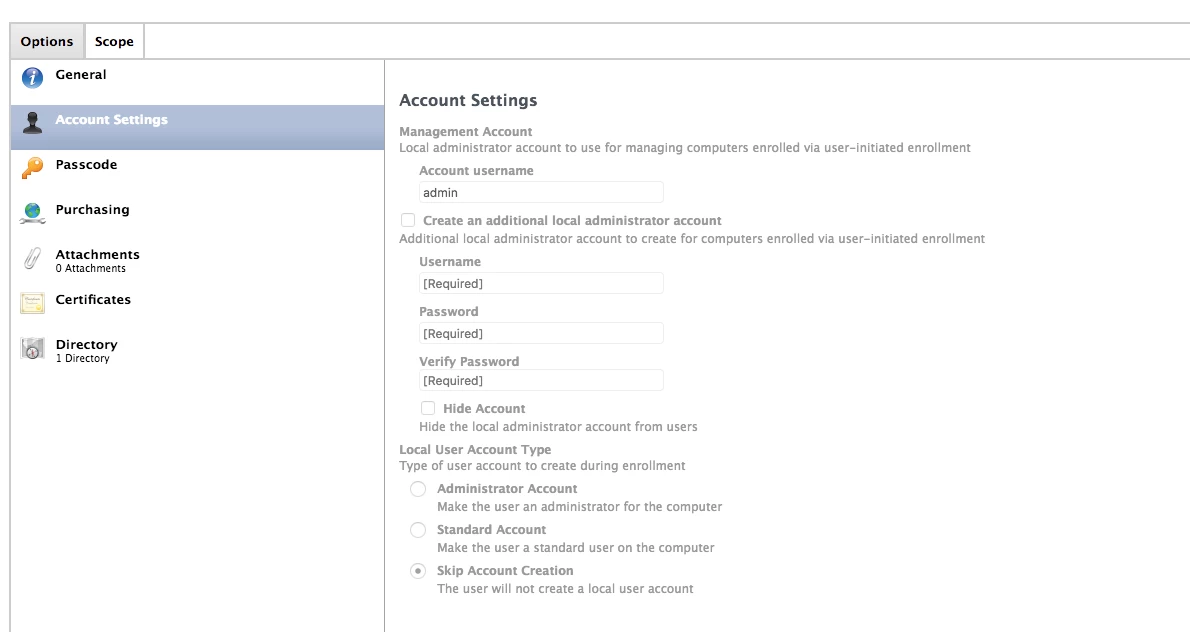
Task: Click the Account Settings person icon
Action: [33, 123]
